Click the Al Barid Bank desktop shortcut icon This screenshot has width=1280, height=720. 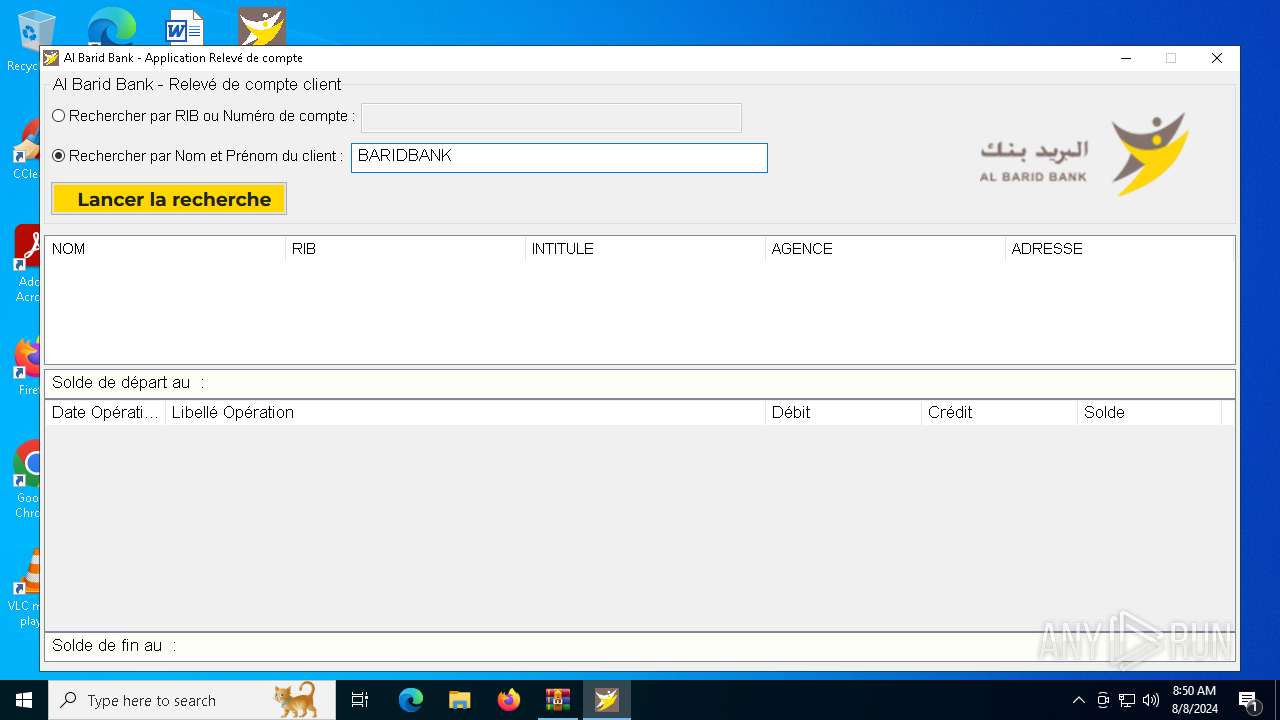[262, 27]
